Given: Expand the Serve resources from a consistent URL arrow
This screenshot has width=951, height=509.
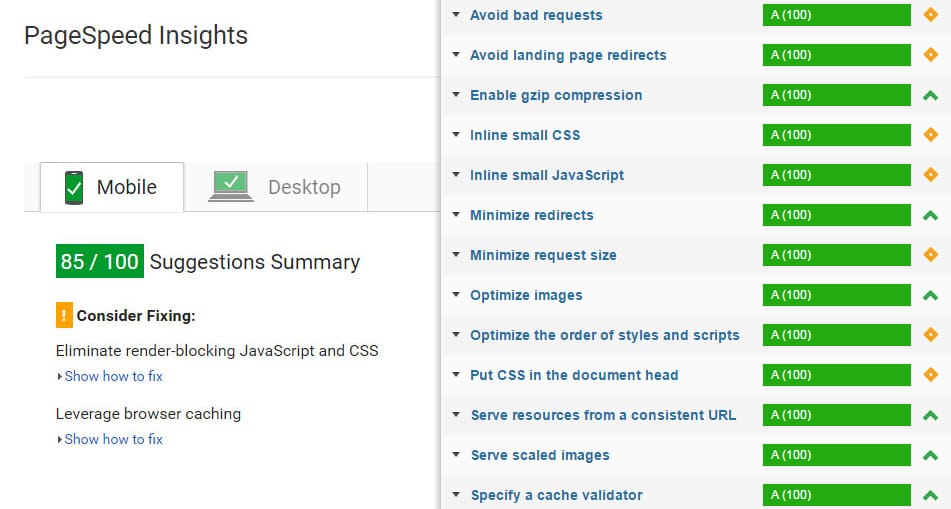Looking at the screenshot, I should (x=456, y=415).
